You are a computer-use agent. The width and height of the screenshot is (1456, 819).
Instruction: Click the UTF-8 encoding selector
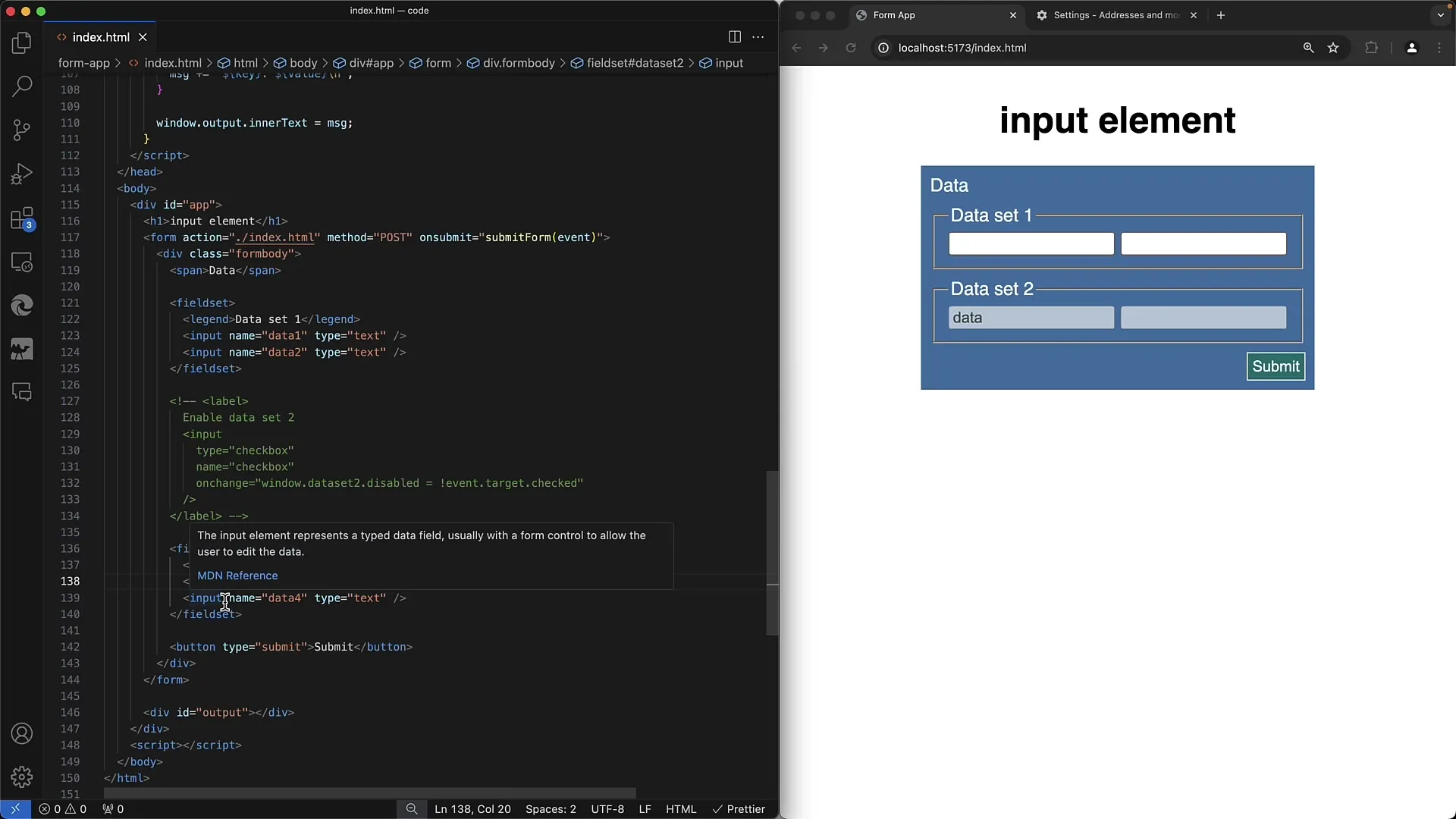607,809
